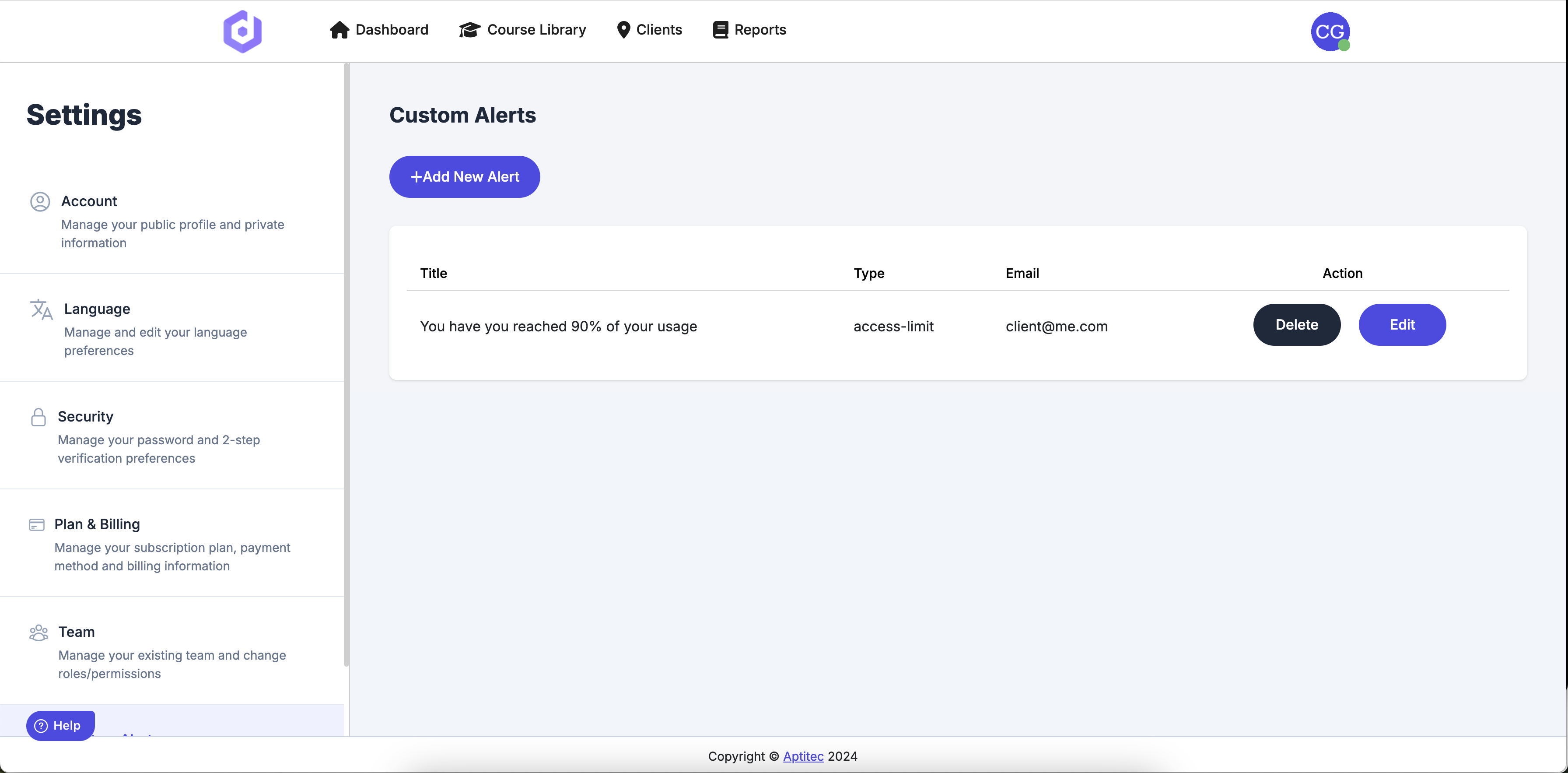
Task: Click the Add New Alert button
Action: tap(464, 177)
